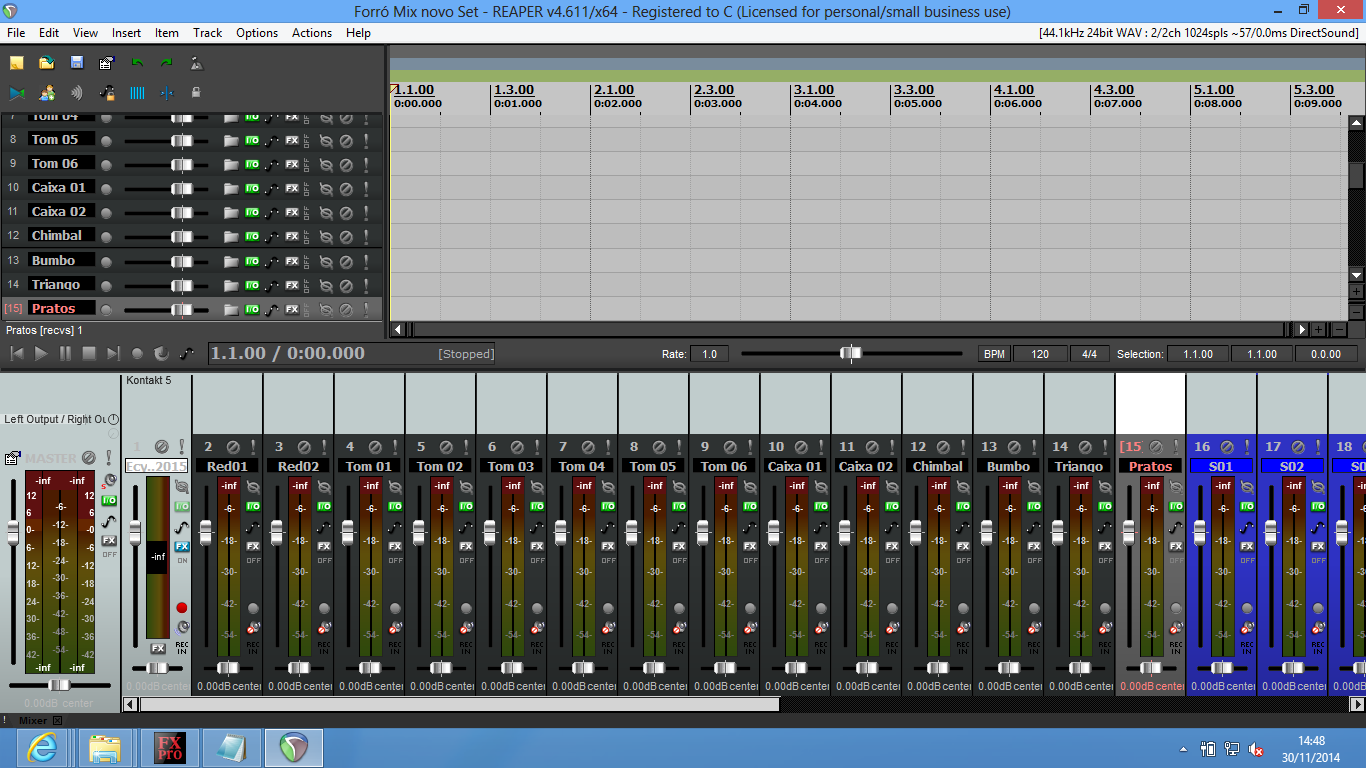Toggle the blue grid lines icon
The height and width of the screenshot is (768, 1366).
pyautogui.click(x=136, y=93)
